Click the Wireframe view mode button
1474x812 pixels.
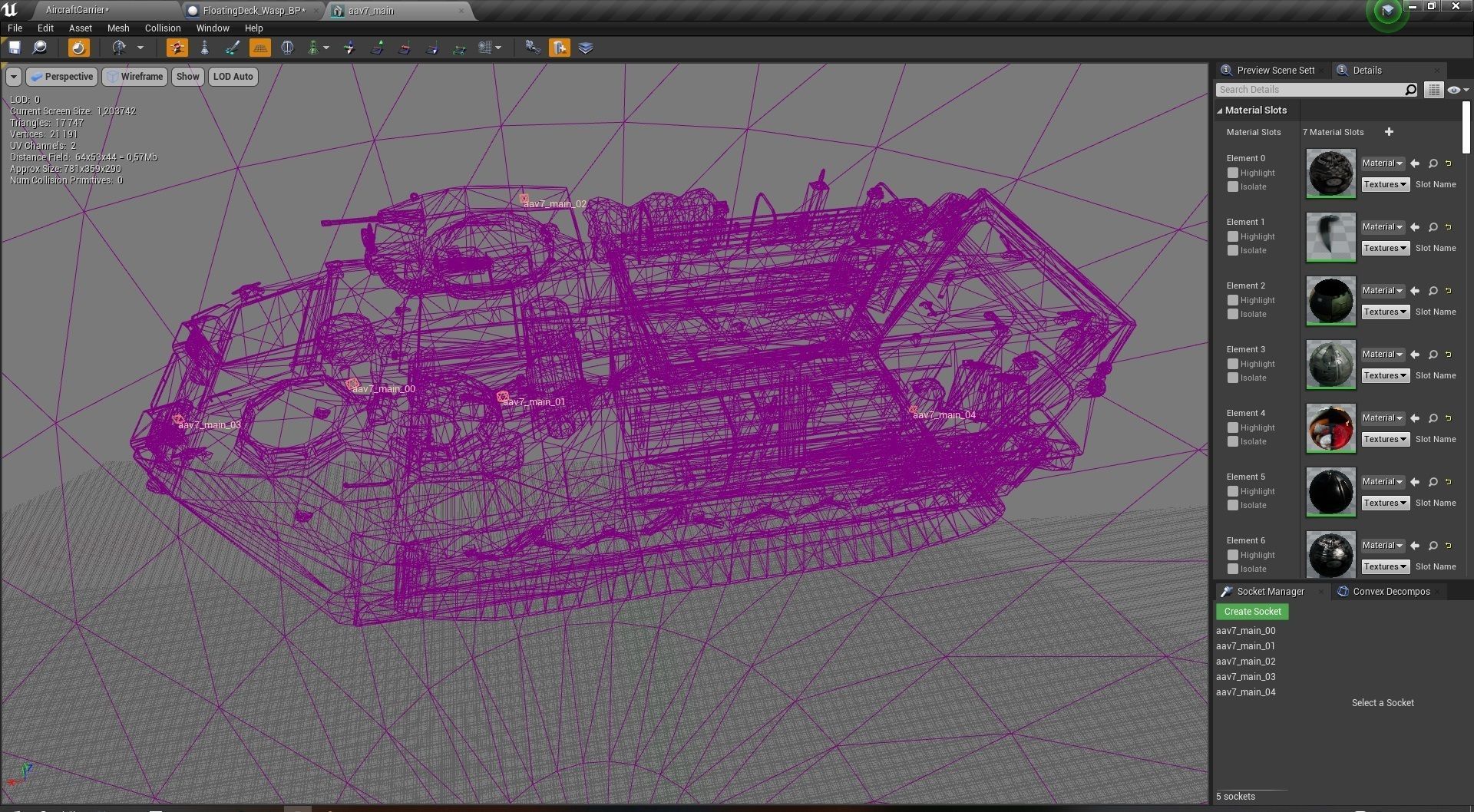click(135, 77)
